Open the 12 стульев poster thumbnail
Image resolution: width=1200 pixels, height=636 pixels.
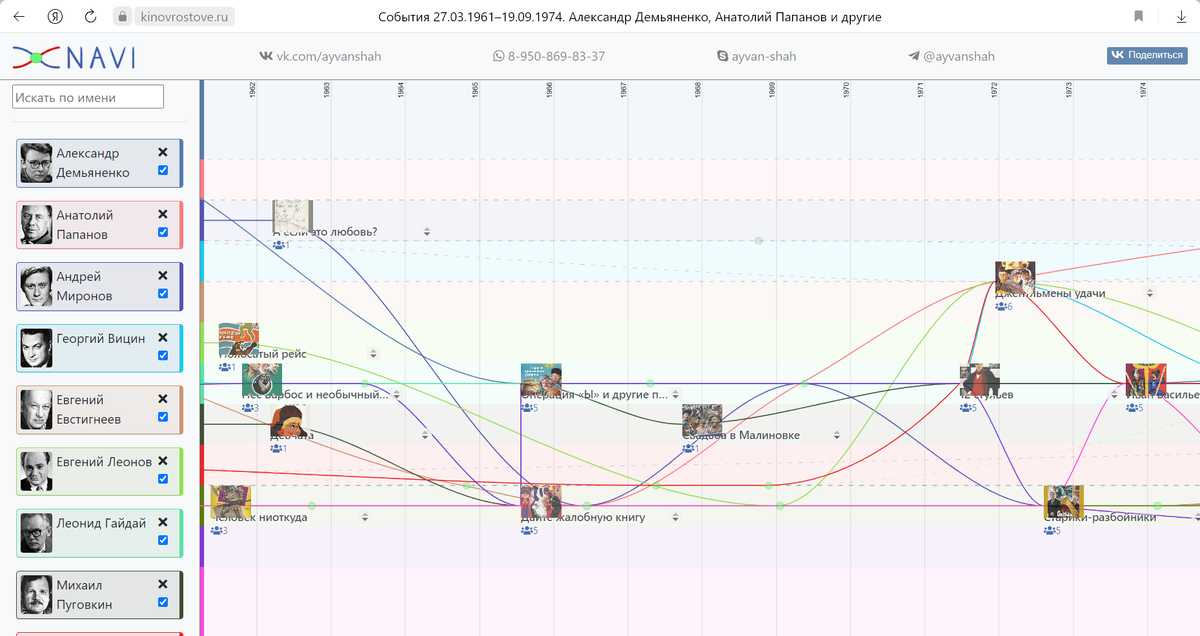tap(979, 381)
